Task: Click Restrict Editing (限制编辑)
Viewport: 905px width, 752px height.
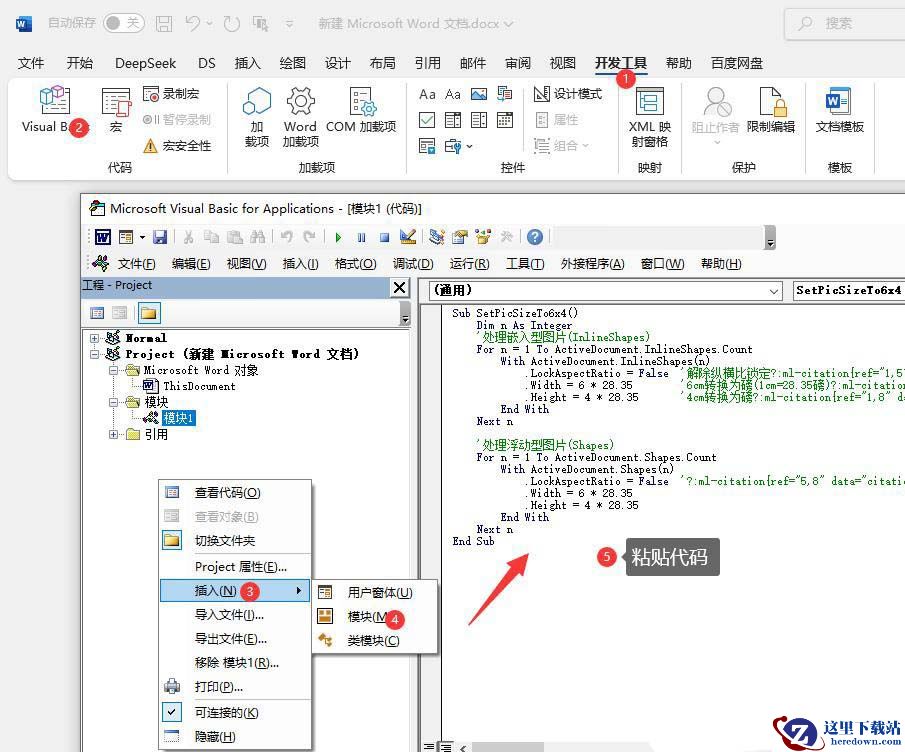Action: 771,110
